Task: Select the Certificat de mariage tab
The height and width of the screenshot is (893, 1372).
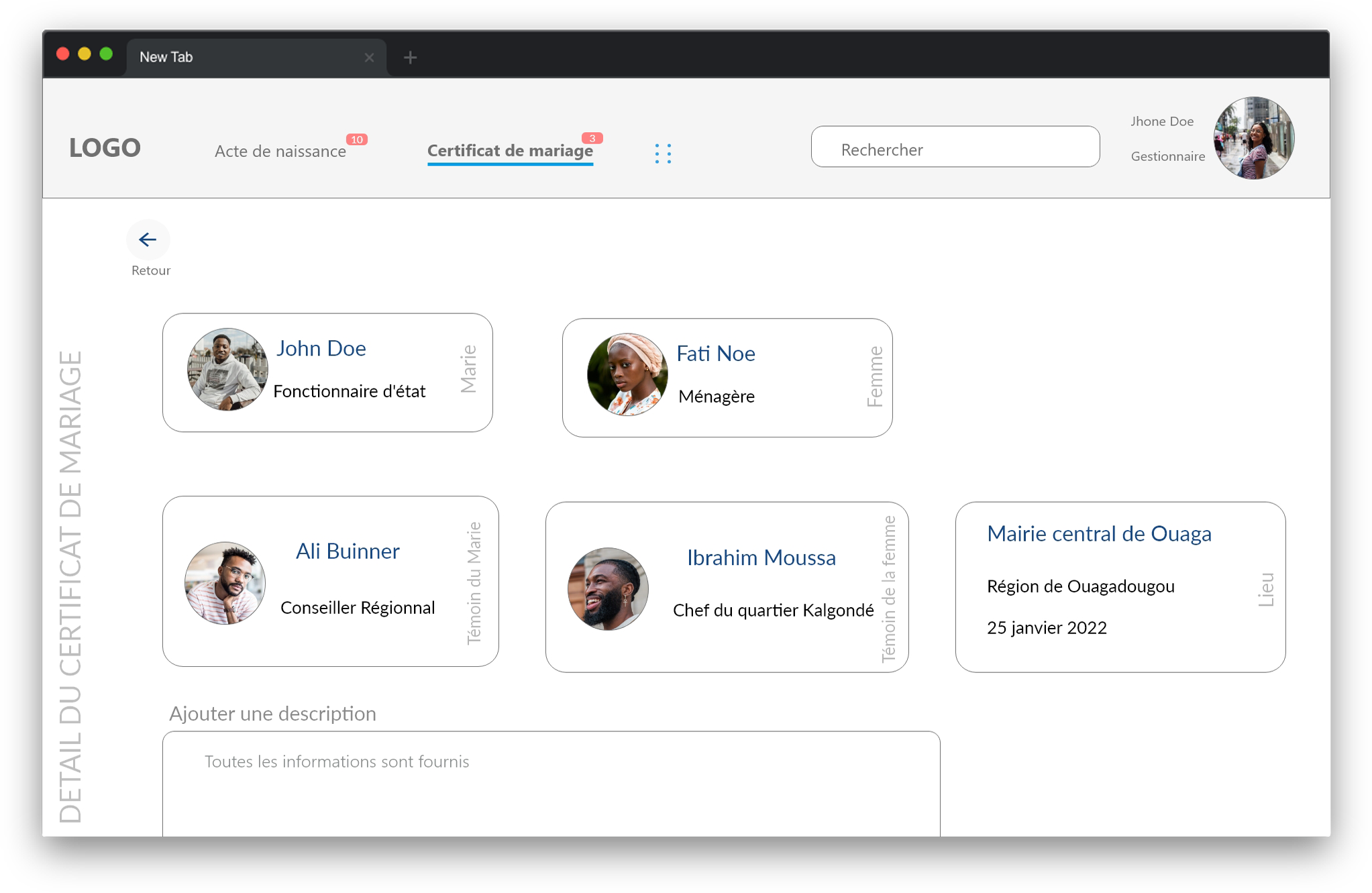Action: pos(510,150)
